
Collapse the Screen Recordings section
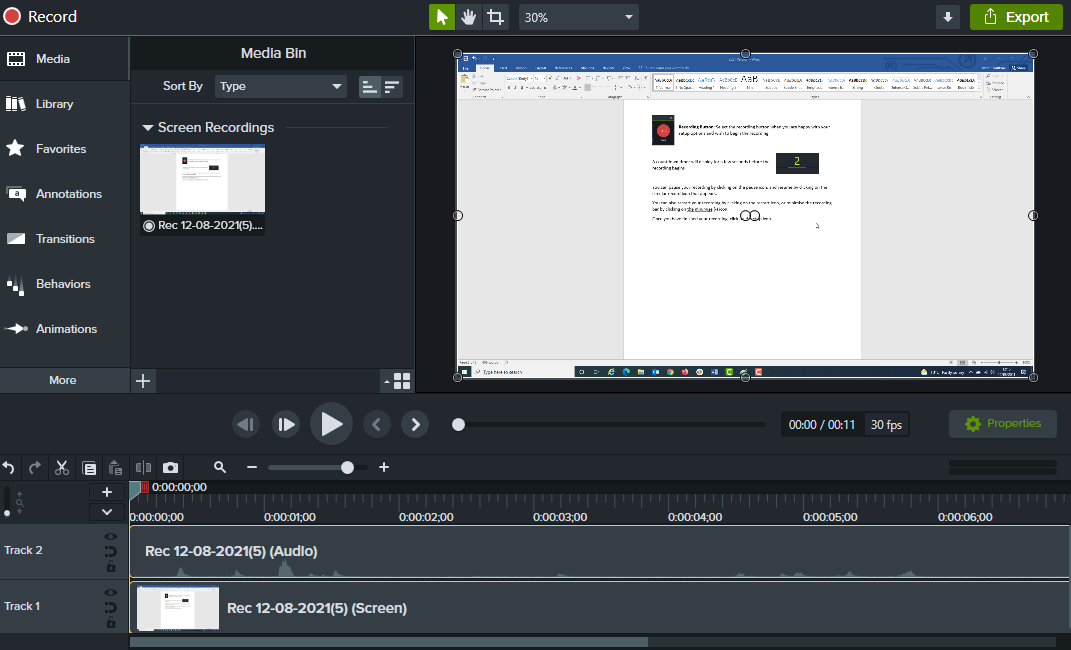tap(147, 127)
